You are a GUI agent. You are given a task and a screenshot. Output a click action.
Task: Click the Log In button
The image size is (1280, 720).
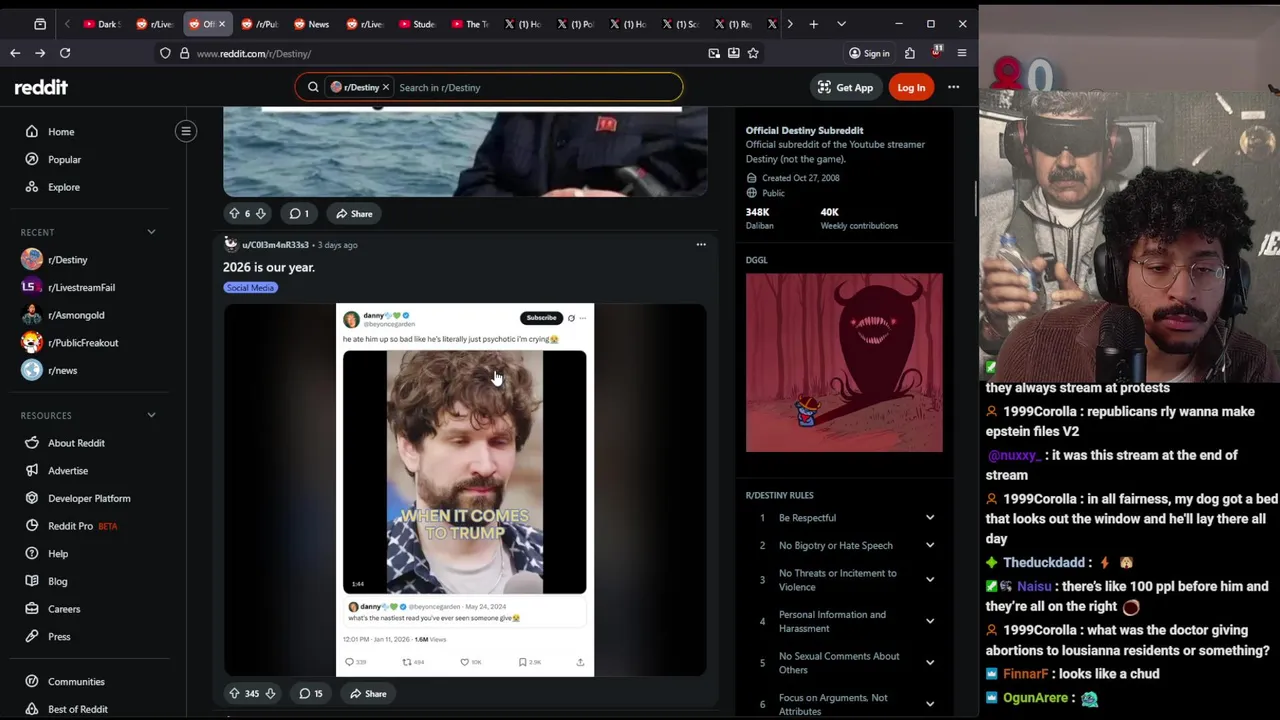click(911, 87)
